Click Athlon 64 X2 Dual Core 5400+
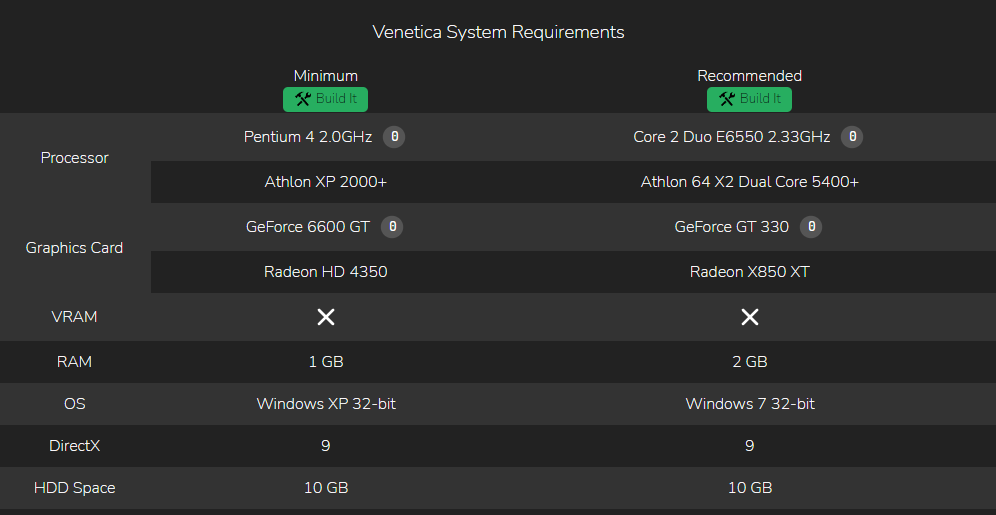996x515 pixels. tap(750, 182)
